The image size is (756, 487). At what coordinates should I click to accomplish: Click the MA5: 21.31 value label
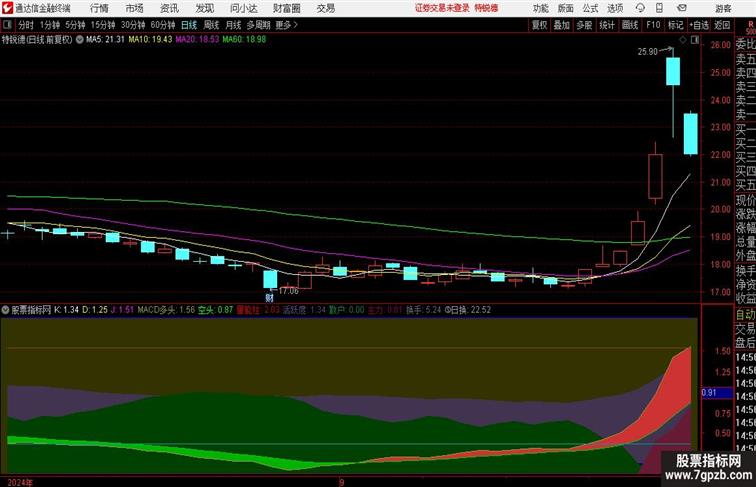click(105, 40)
